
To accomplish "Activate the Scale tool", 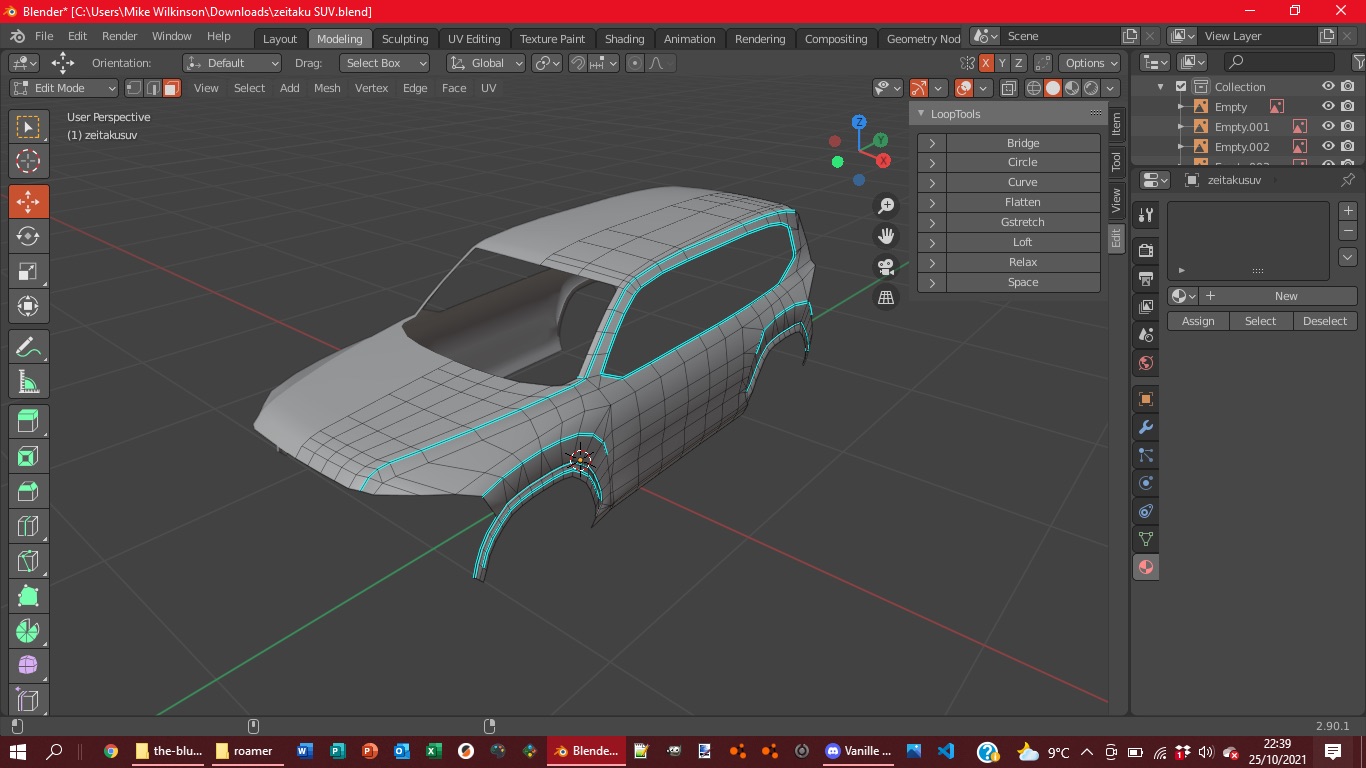I will tap(28, 272).
